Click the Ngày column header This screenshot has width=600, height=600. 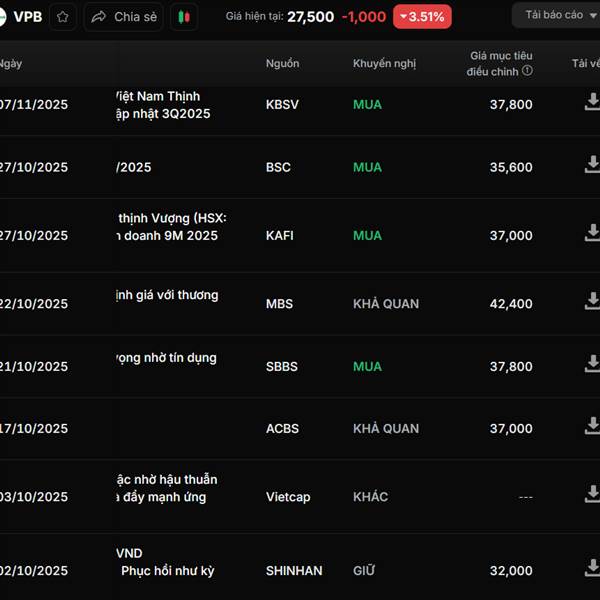11,64
